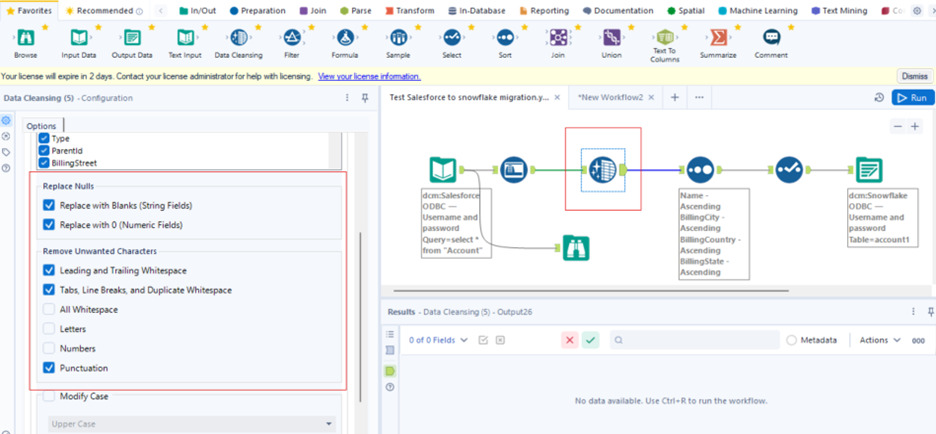The image size is (936, 434).
Task: Switch to the Preparation tab
Action: pos(256,11)
